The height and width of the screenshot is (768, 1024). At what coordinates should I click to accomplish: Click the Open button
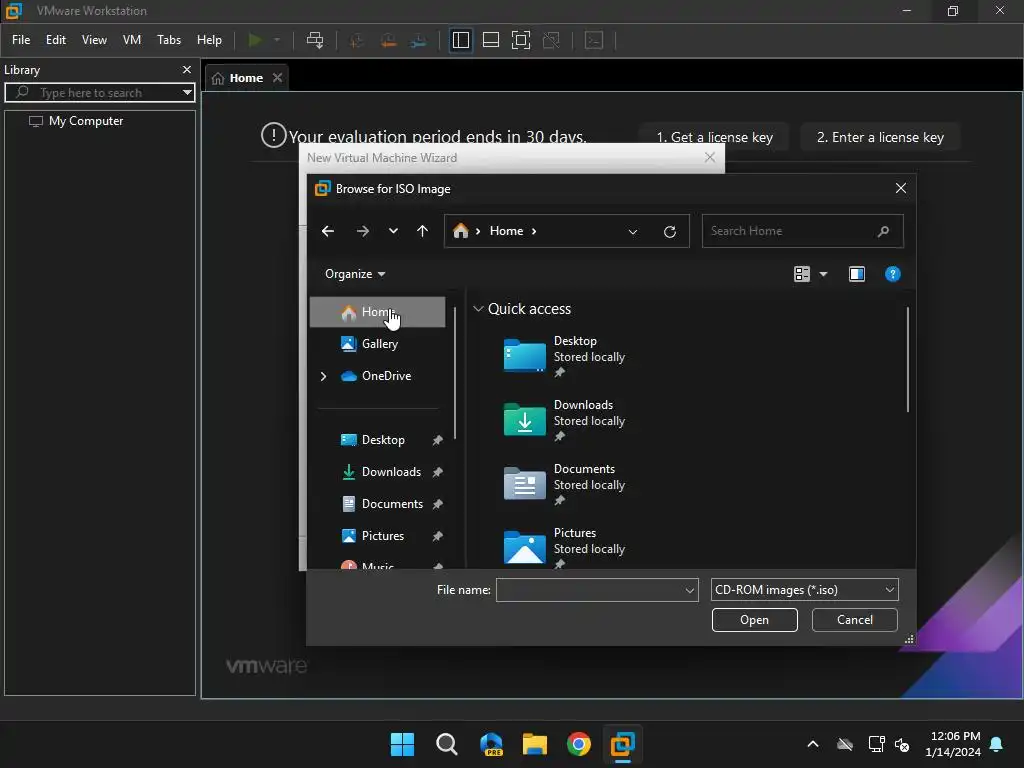[x=754, y=620]
